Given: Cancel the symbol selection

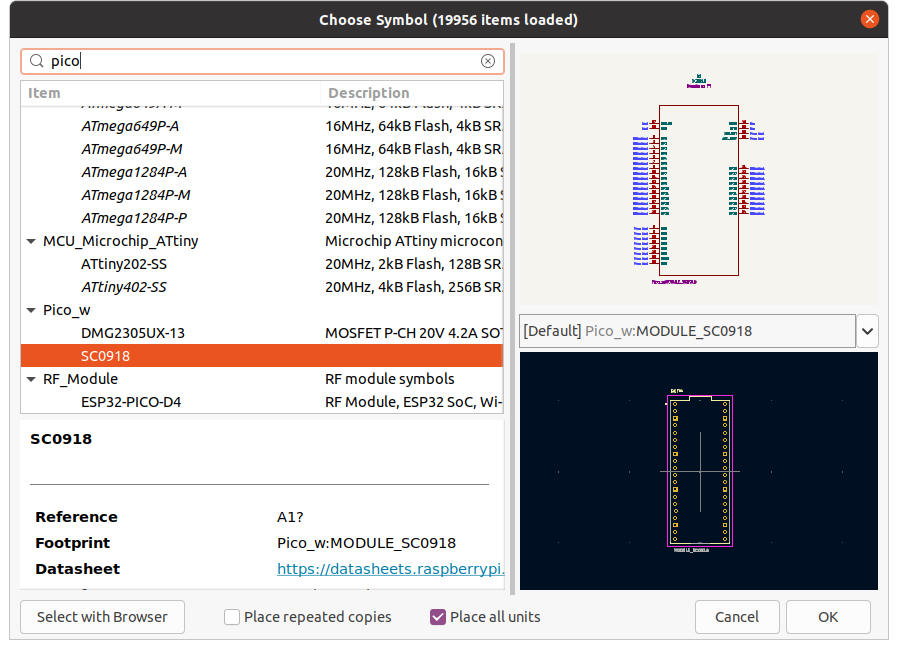Looking at the screenshot, I should point(737,617).
